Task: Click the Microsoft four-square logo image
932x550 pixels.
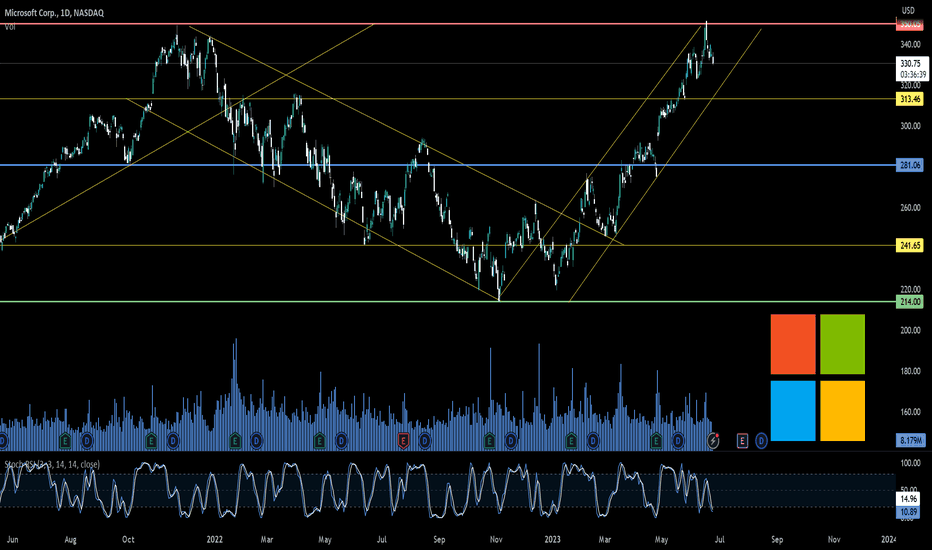Action: point(818,378)
